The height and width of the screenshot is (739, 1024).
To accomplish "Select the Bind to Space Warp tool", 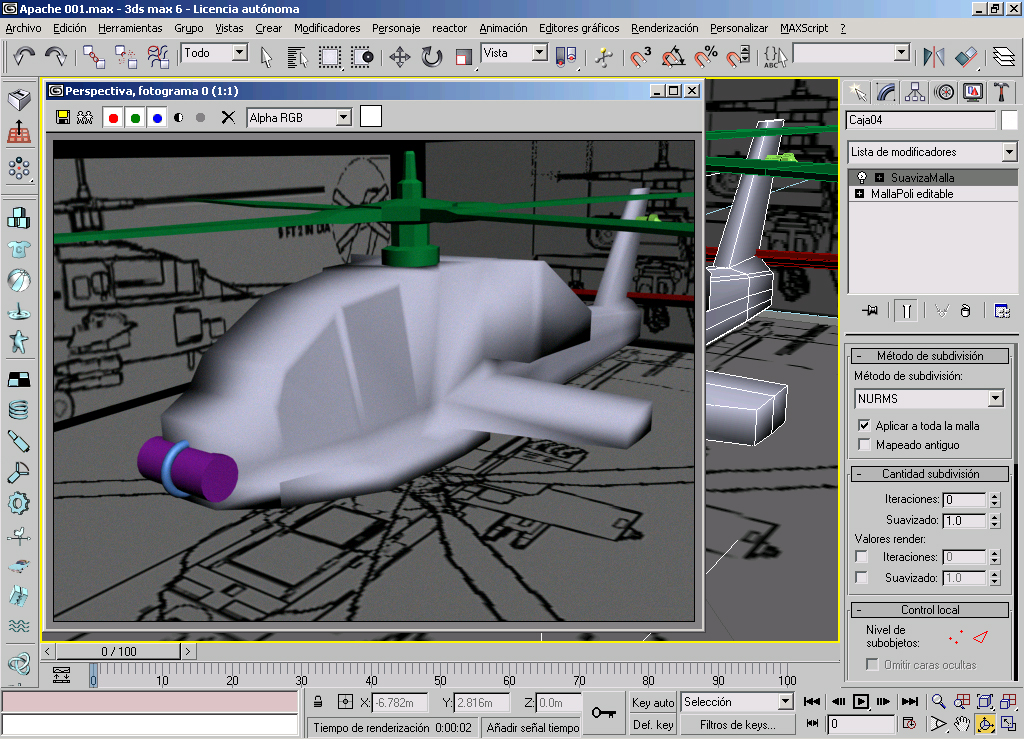I will click(157, 57).
